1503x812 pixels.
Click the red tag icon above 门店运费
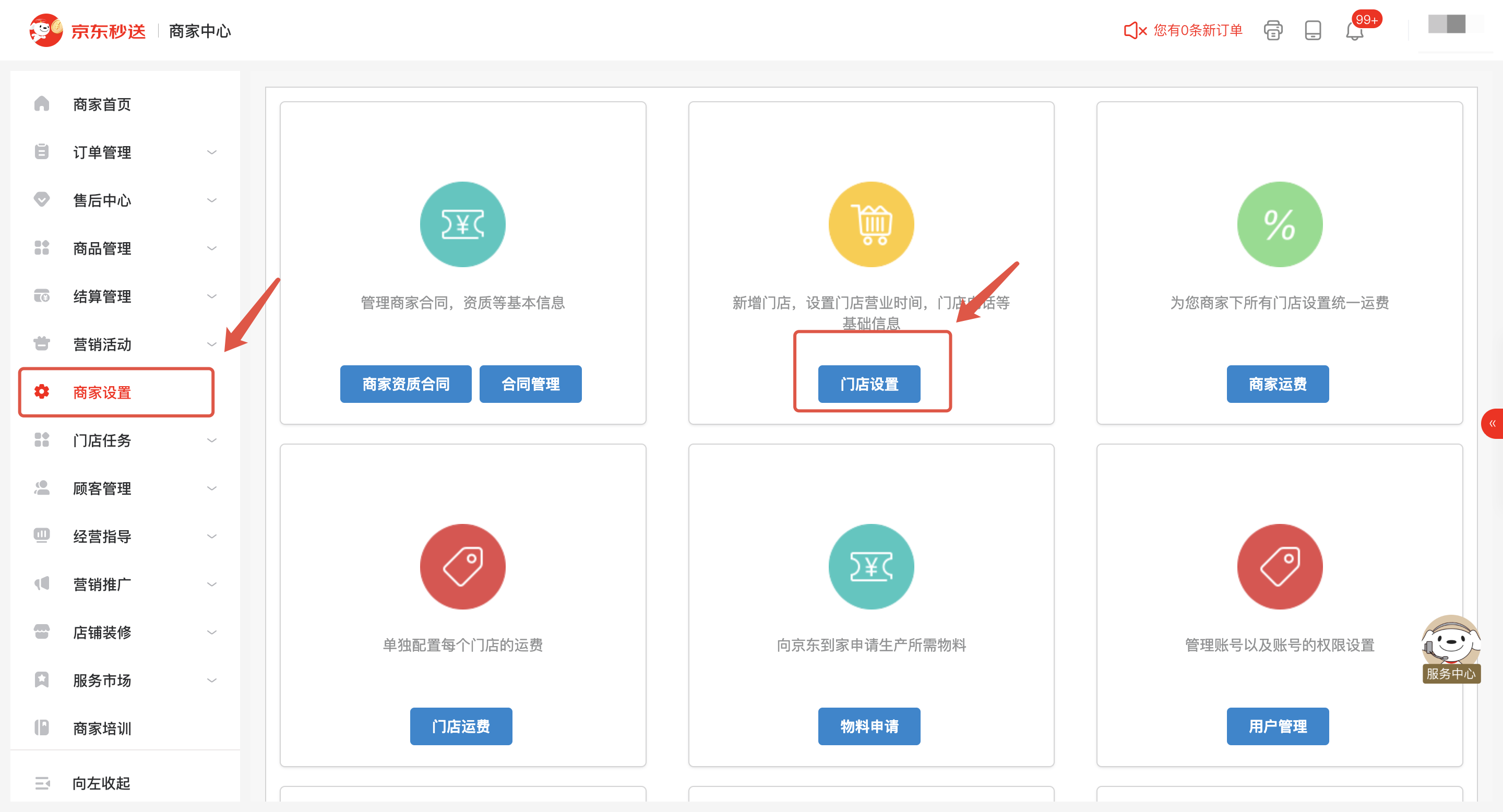coord(463,566)
